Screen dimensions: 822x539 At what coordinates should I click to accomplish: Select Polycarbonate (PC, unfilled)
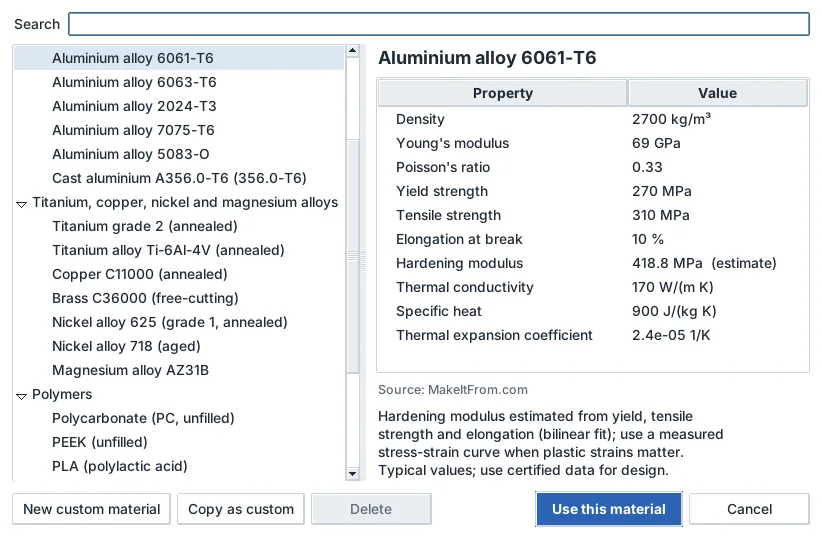[x=179, y=418]
